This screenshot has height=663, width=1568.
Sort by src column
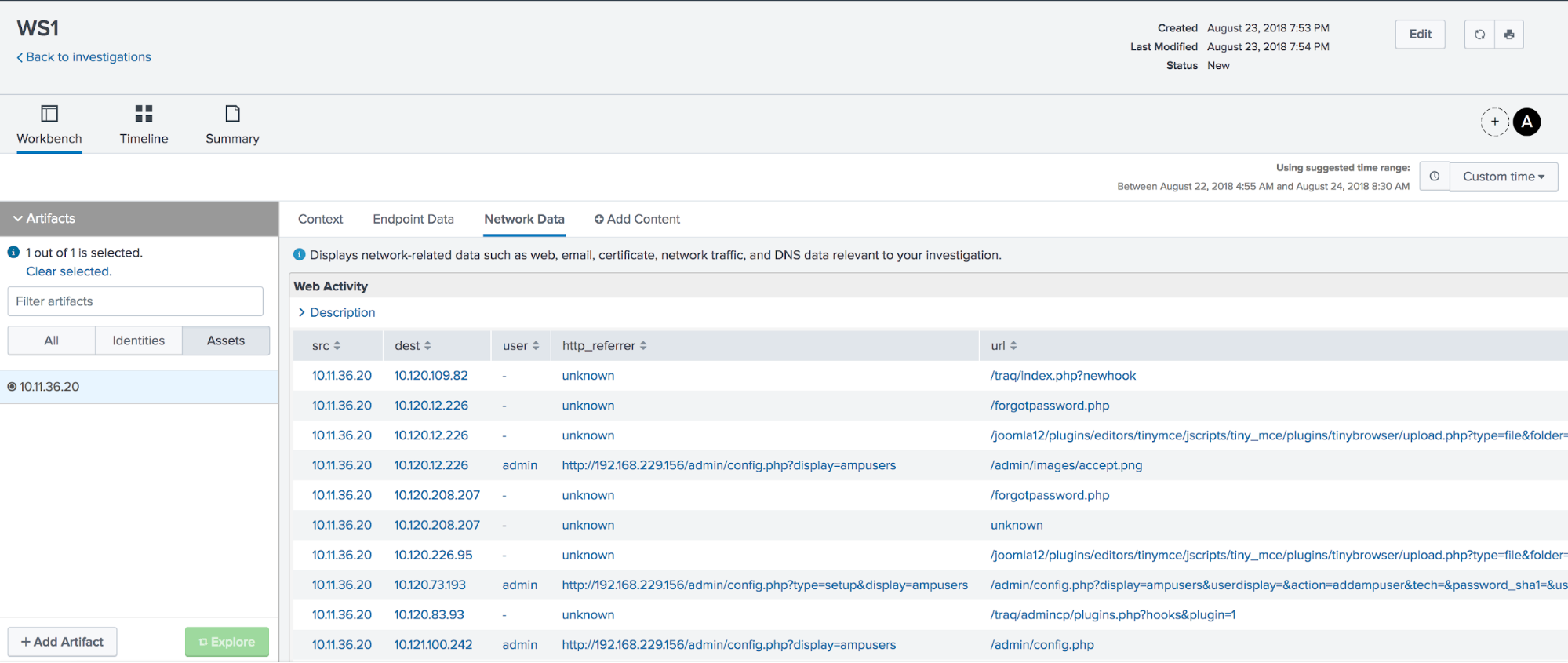[326, 346]
